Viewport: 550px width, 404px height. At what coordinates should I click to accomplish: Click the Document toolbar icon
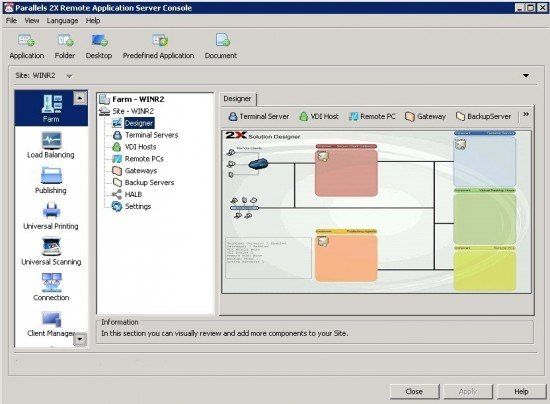(221, 46)
